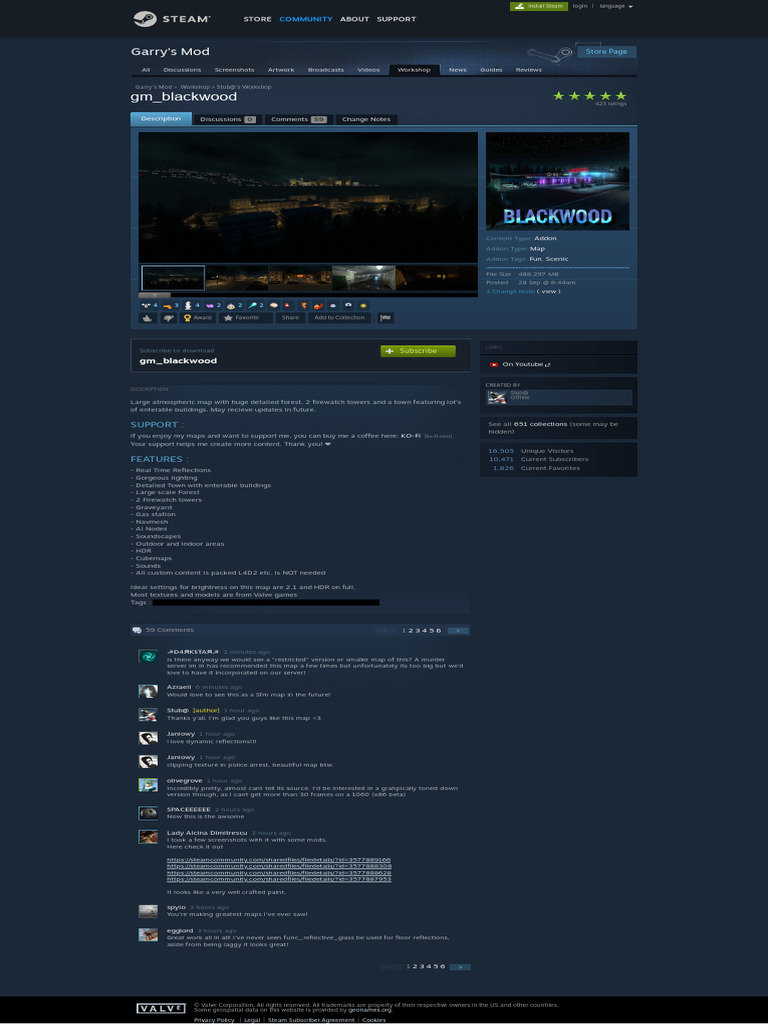Image resolution: width=768 pixels, height=1024 pixels.
Task: Click the Share button
Action: point(290,318)
